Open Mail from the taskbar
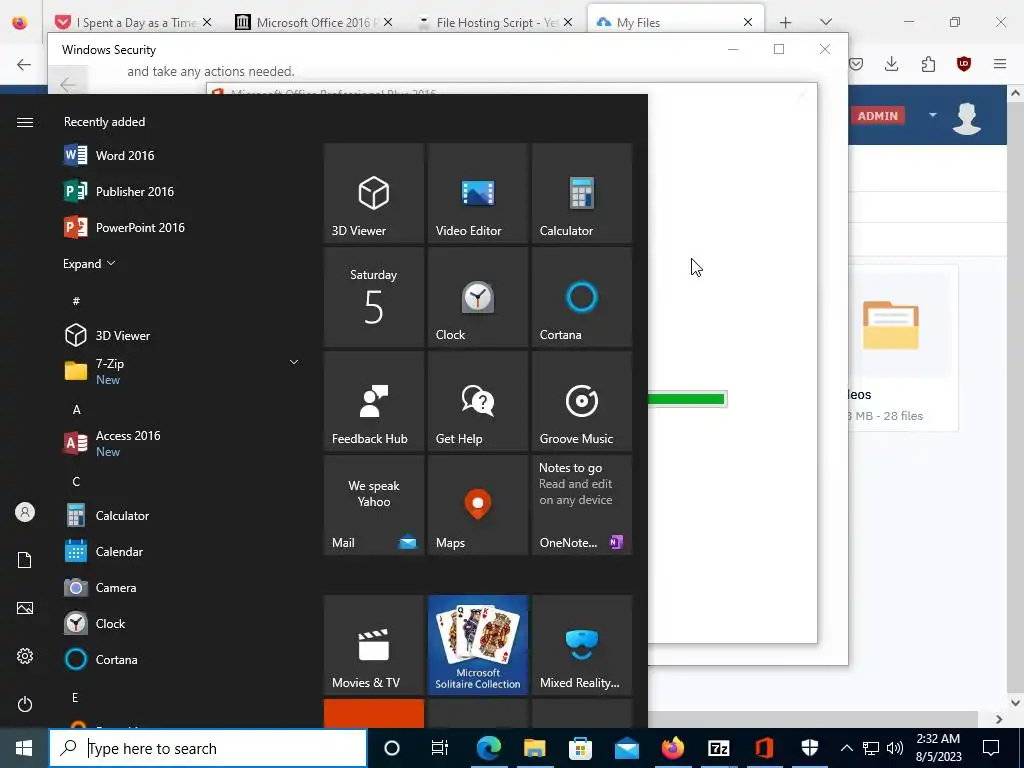The width and height of the screenshot is (1024, 768). [x=626, y=748]
